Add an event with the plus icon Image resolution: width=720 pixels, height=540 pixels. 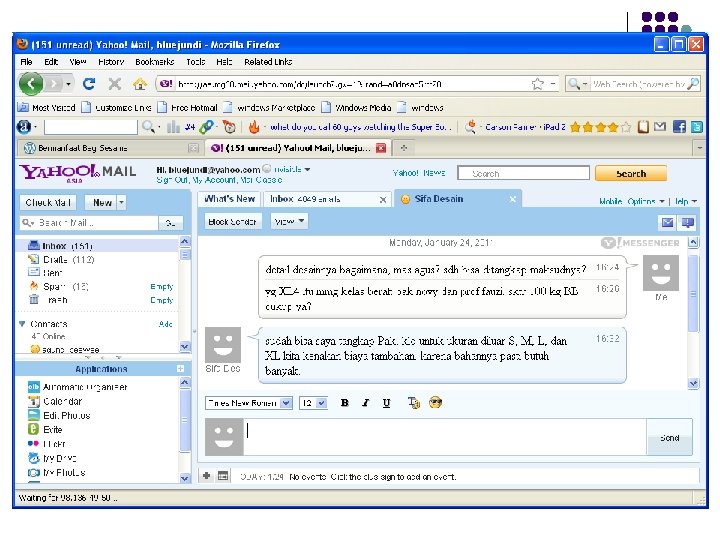pos(207,476)
